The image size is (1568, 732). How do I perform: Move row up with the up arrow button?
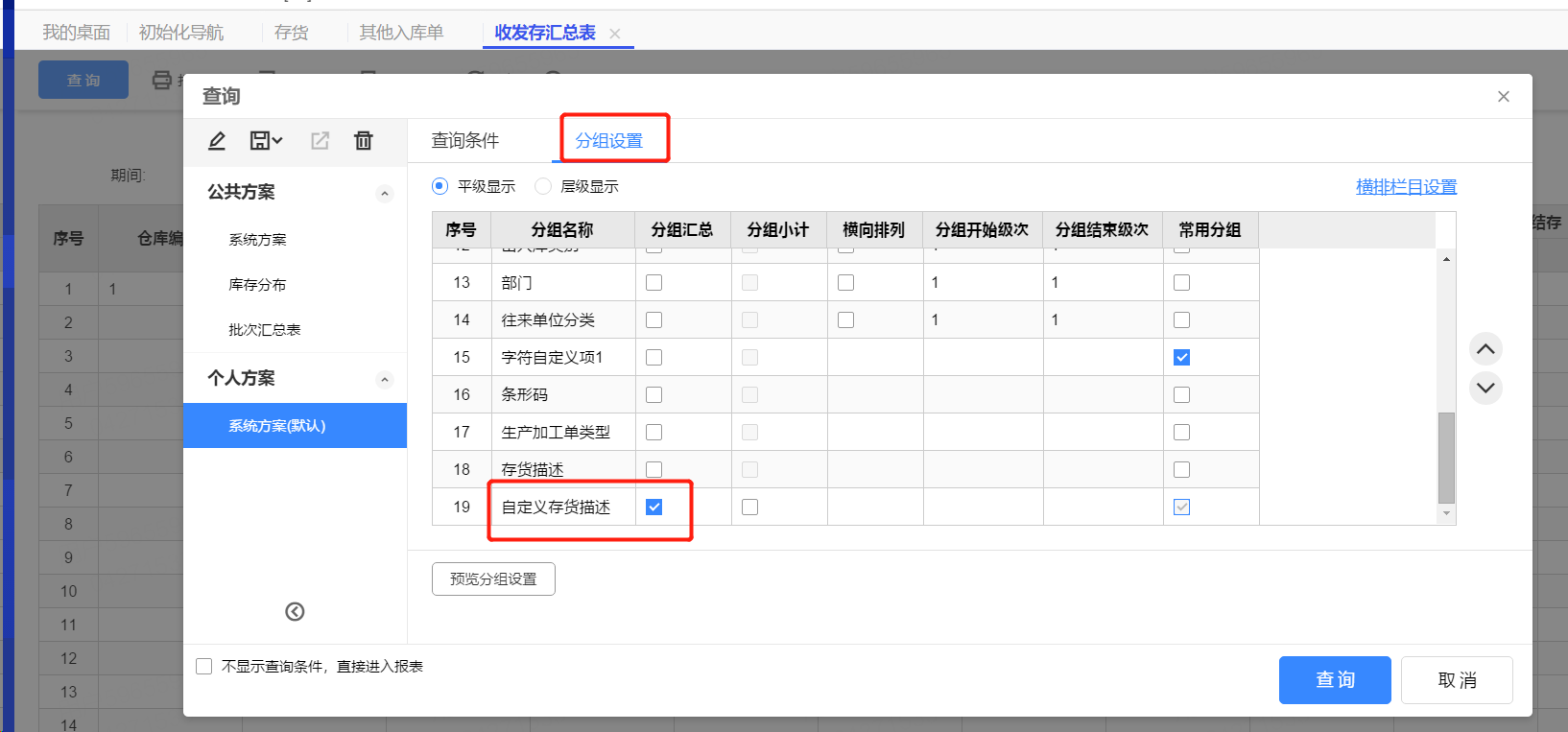(x=1485, y=349)
